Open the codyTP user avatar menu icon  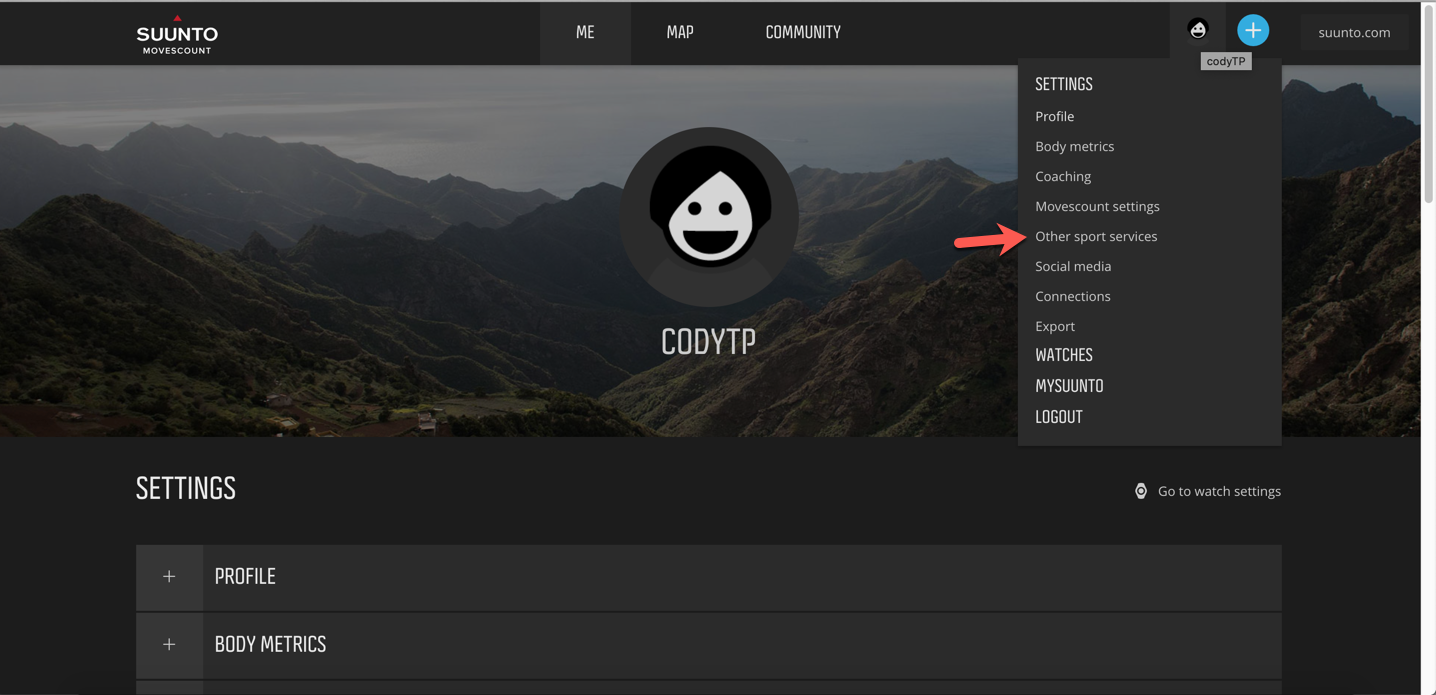point(1197,30)
